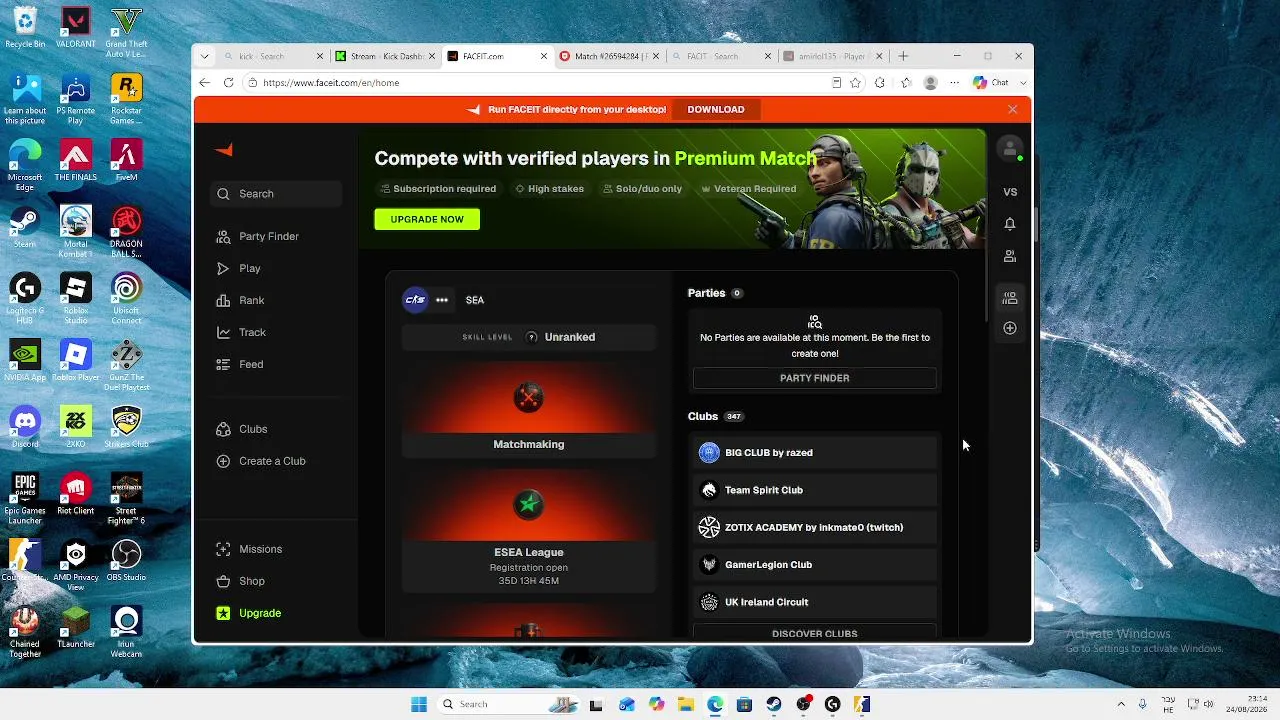
Task: Open the OBS Studio desktop shortcut
Action: (x=126, y=560)
